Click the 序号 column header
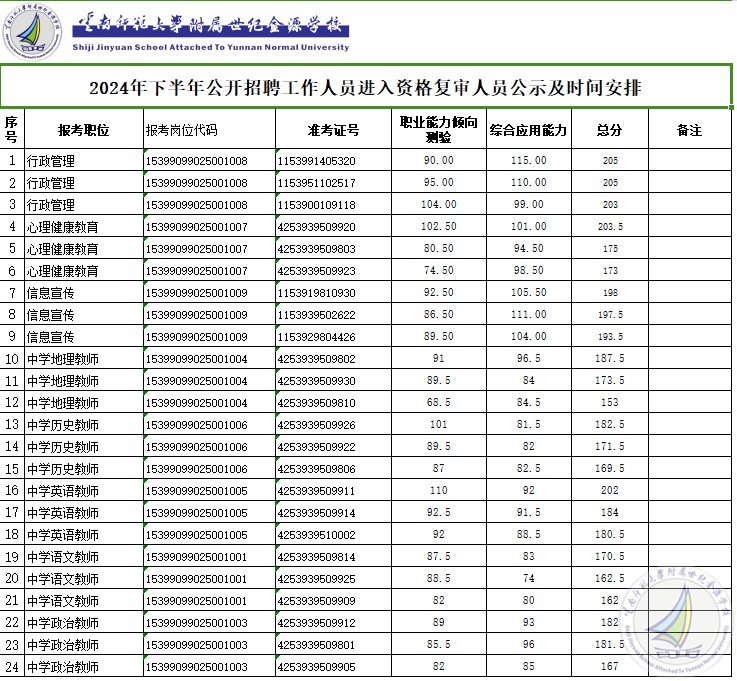The height and width of the screenshot is (681, 737). (x=11, y=129)
